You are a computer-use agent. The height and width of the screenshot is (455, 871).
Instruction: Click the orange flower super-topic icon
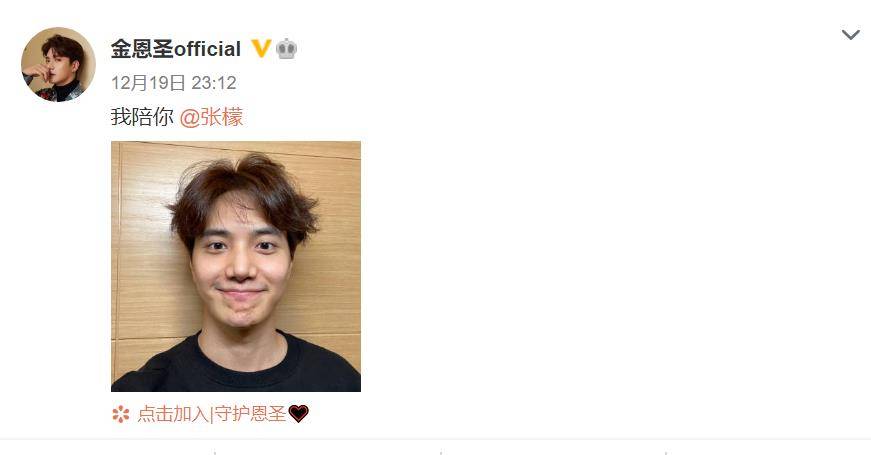tap(121, 414)
